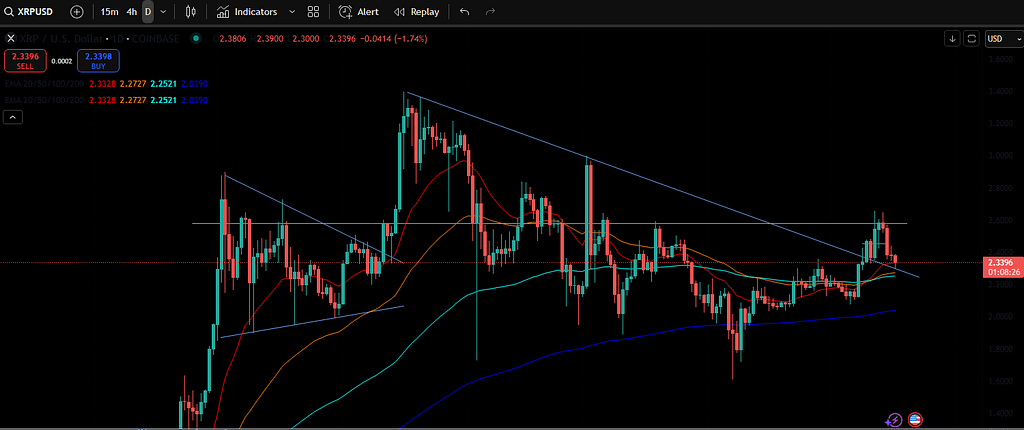Click the X icon beside the symbol title
Viewport: 1024px width, 430px height.
(11, 39)
